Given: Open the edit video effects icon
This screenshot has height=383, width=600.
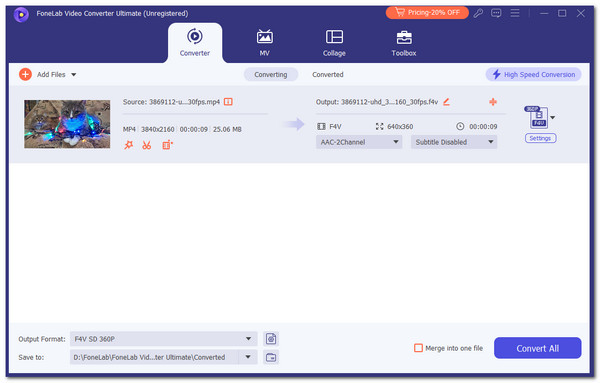Looking at the screenshot, I should (x=167, y=145).
